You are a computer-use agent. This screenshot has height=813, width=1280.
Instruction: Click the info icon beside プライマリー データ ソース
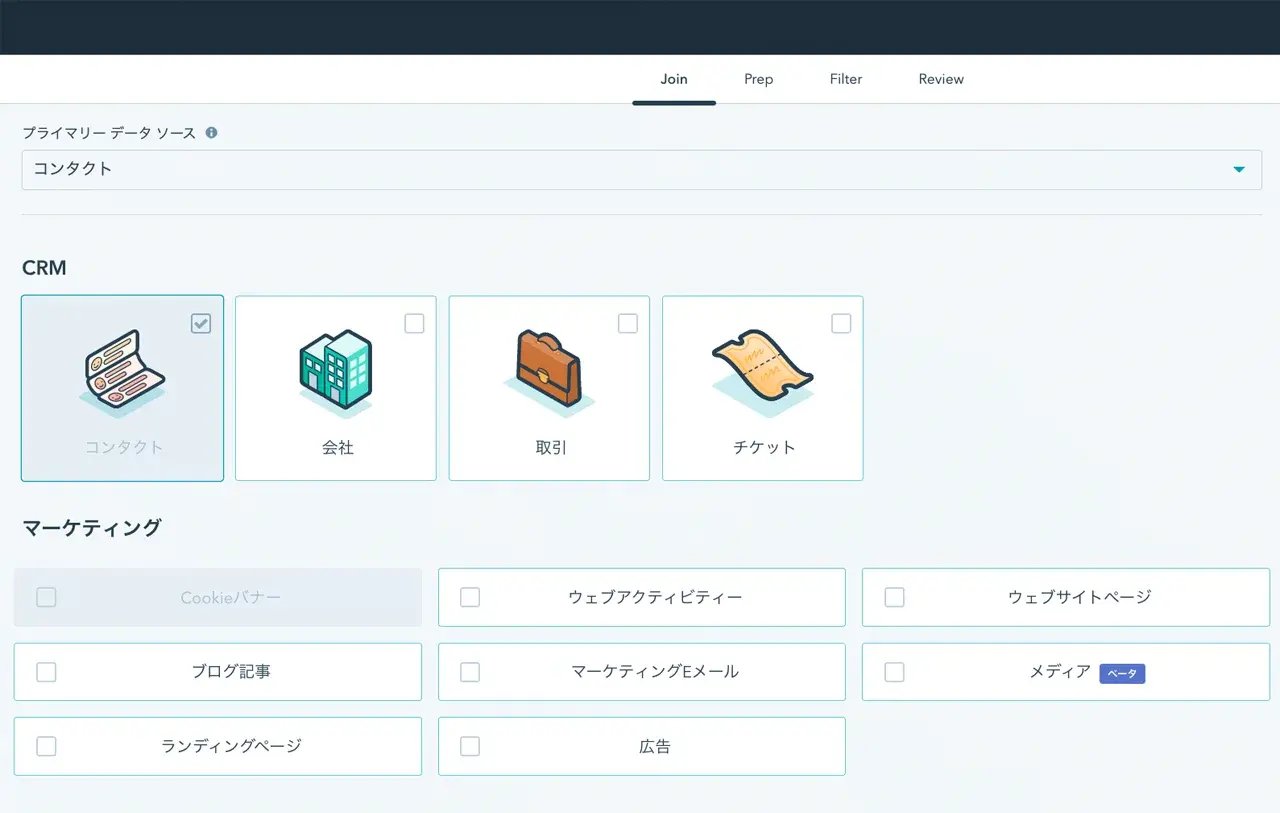pos(211,132)
